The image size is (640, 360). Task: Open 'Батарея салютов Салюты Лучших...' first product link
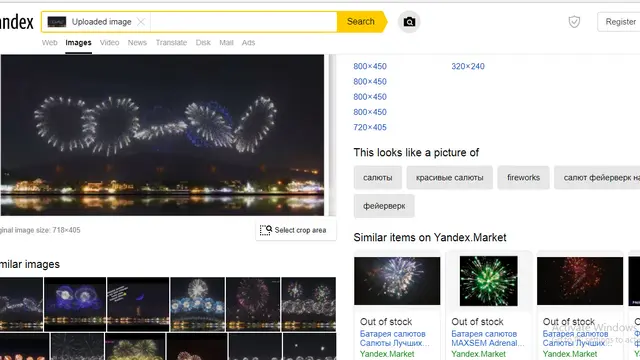(x=394, y=338)
